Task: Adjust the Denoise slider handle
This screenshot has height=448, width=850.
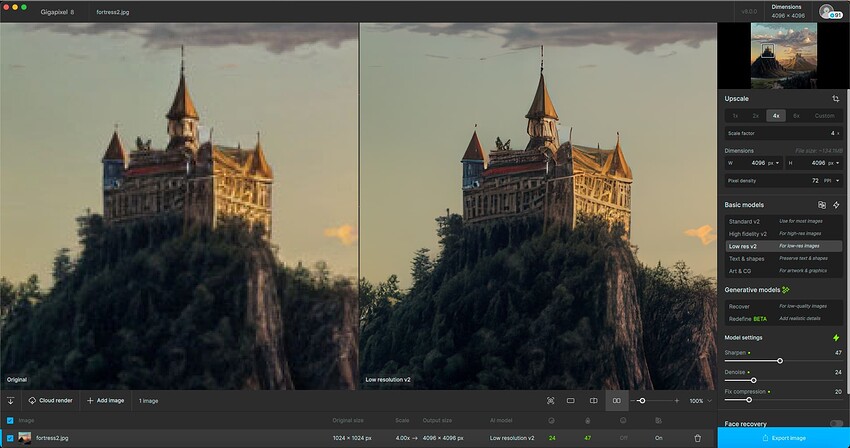Action: tap(754, 381)
